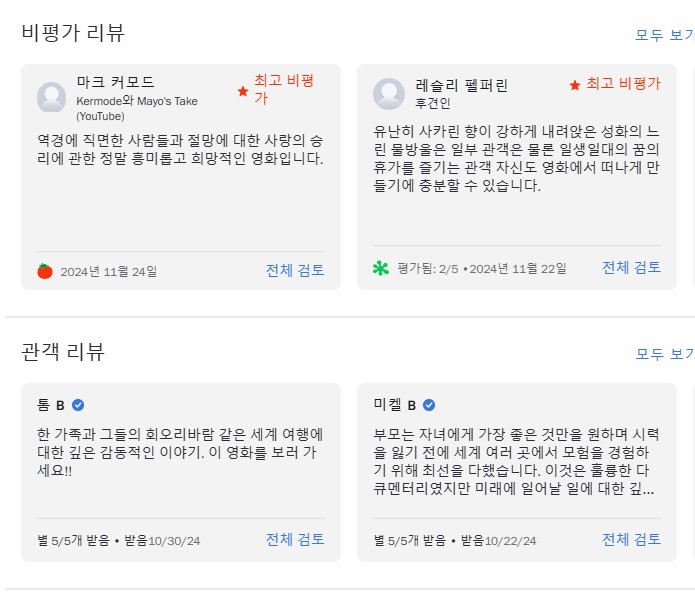The height and width of the screenshot is (592, 695).
Task: Click the star icon beside 레슬리 펠퍼린's 최고 비평가 label
Action: point(575,85)
